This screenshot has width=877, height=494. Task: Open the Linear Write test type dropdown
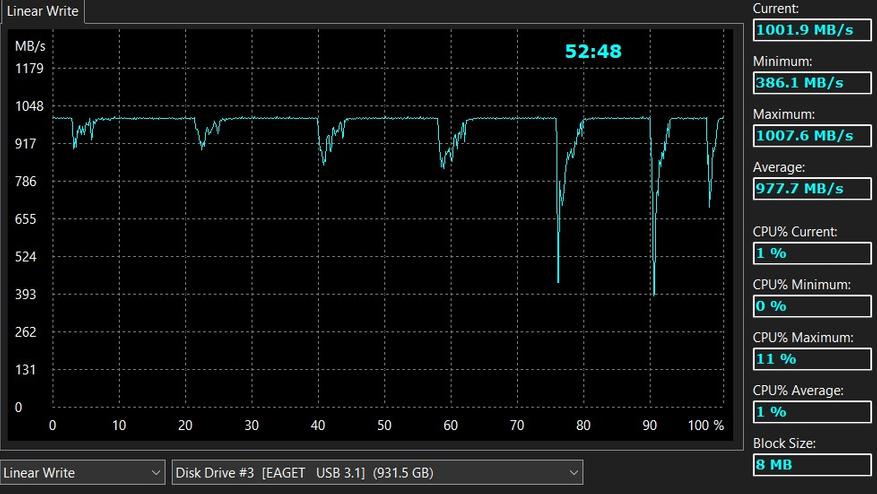[x=83, y=473]
